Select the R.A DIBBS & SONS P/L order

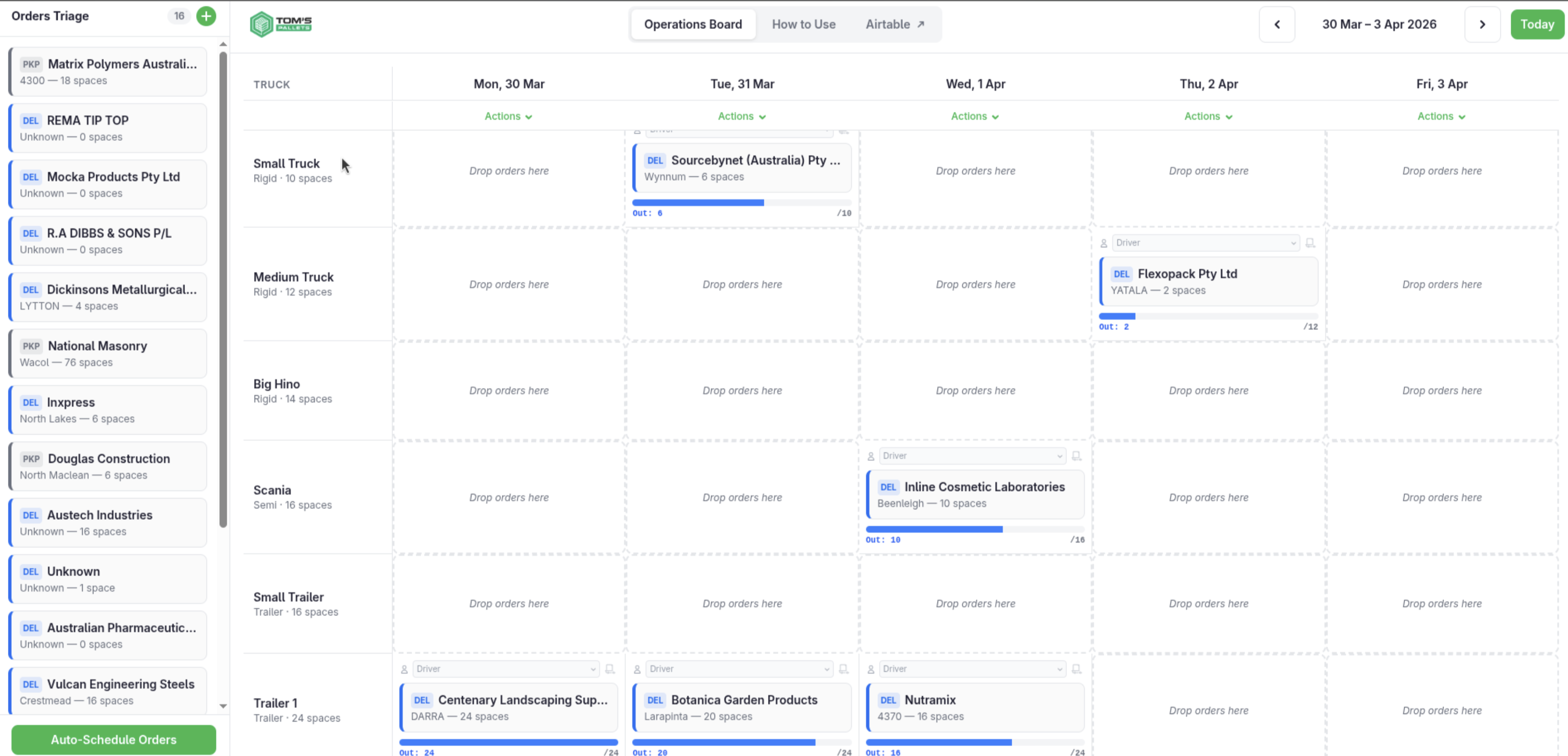click(108, 241)
